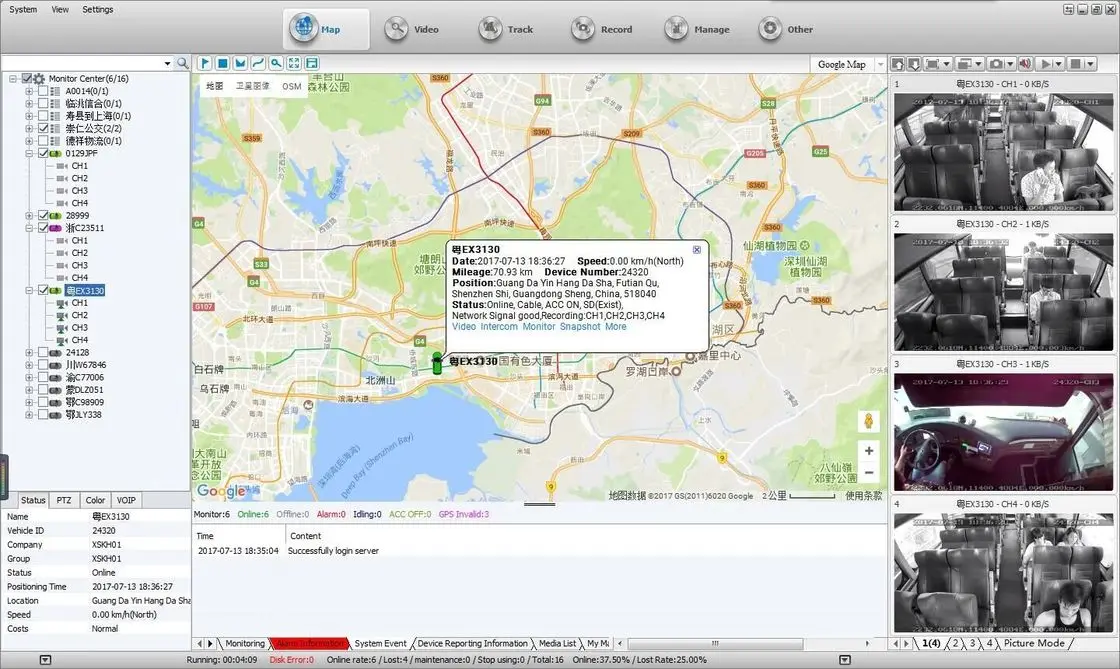Collapse the Monitor Center tree node
The width and height of the screenshot is (1120, 669).
tap(13, 79)
